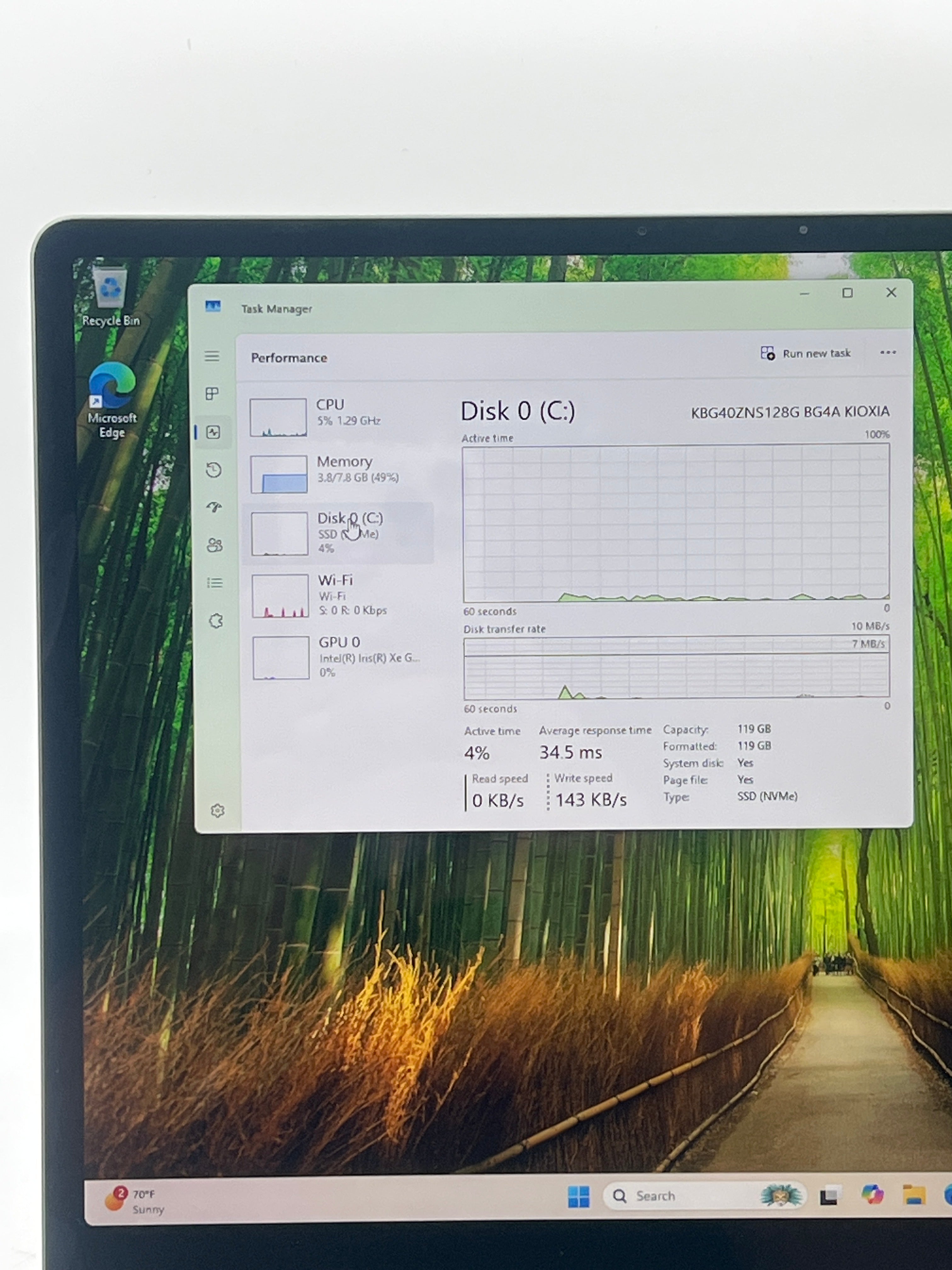Open the Task View taskbar icon

(x=830, y=1196)
